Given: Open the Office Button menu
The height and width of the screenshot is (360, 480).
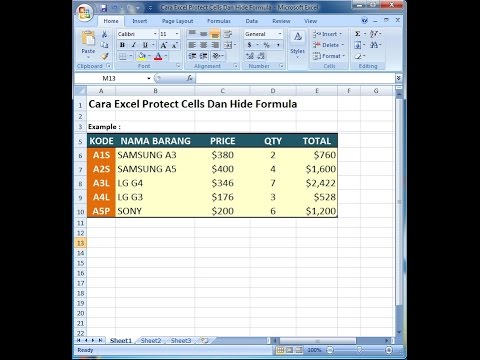Looking at the screenshot, I should tap(84, 13).
